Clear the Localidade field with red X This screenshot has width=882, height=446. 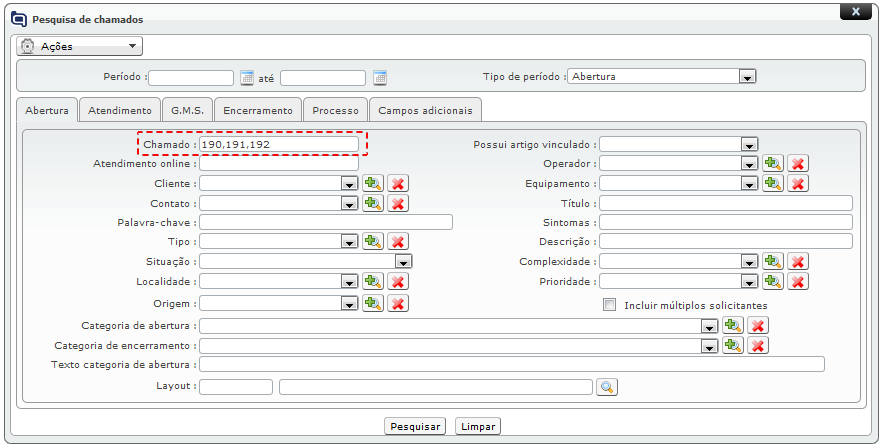click(398, 281)
